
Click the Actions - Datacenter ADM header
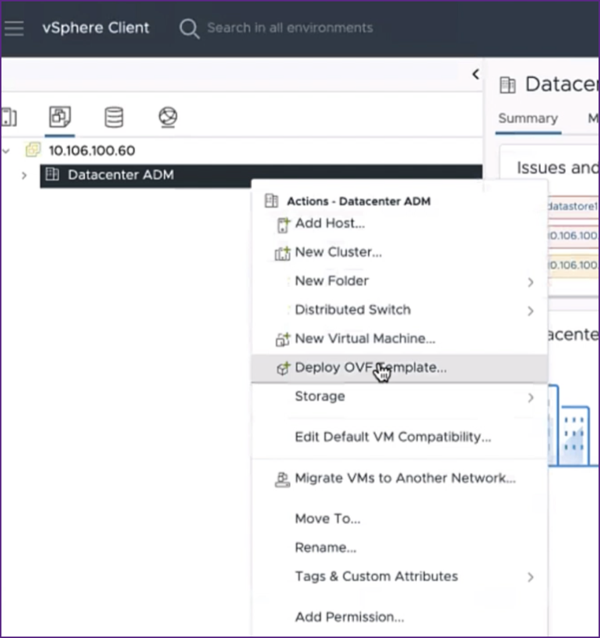tap(358, 201)
